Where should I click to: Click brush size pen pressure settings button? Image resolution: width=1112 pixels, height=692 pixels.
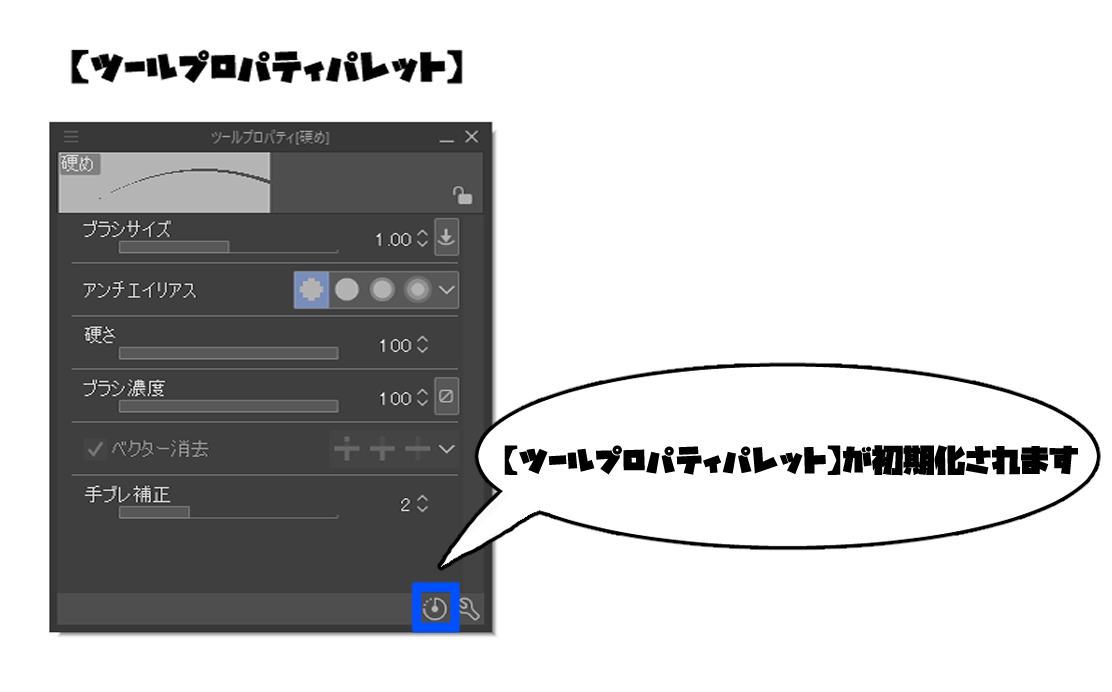coord(446,237)
